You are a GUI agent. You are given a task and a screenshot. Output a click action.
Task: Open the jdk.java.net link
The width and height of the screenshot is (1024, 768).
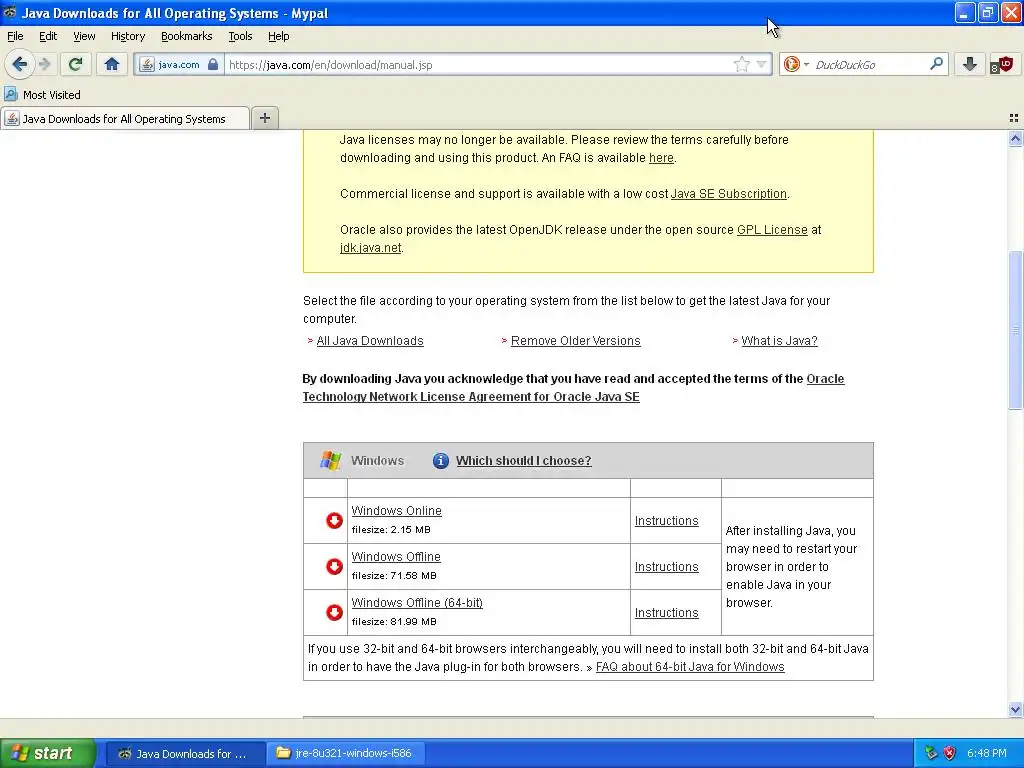(370, 248)
